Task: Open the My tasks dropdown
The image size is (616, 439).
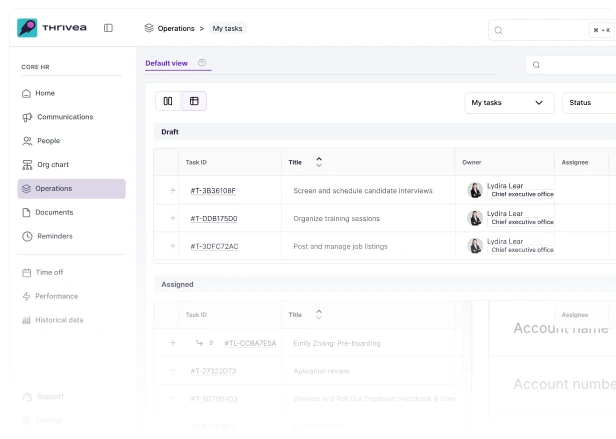Action: click(509, 102)
